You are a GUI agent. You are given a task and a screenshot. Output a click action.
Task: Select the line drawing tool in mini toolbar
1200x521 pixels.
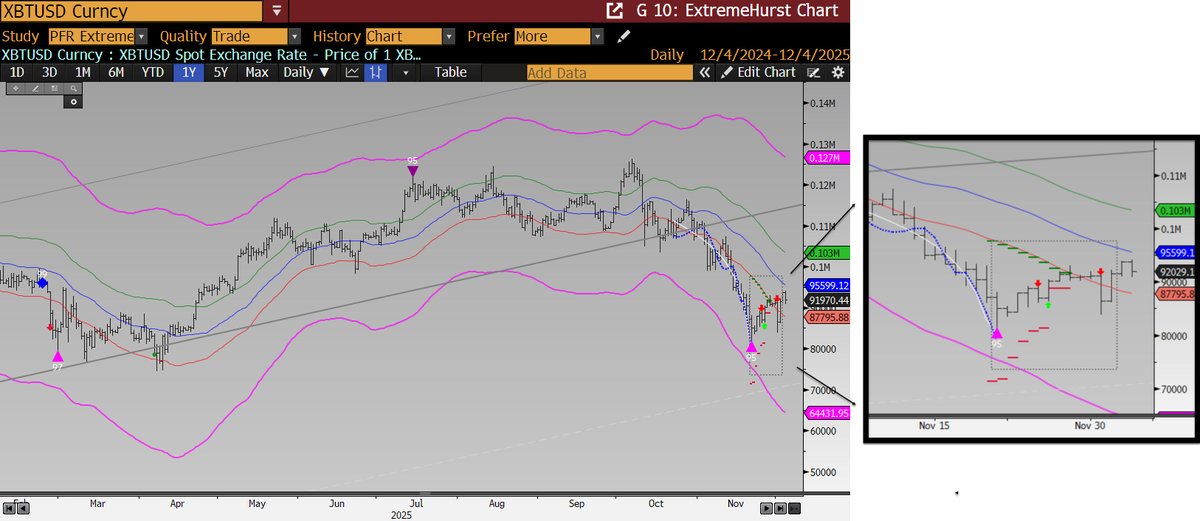(x=35, y=89)
